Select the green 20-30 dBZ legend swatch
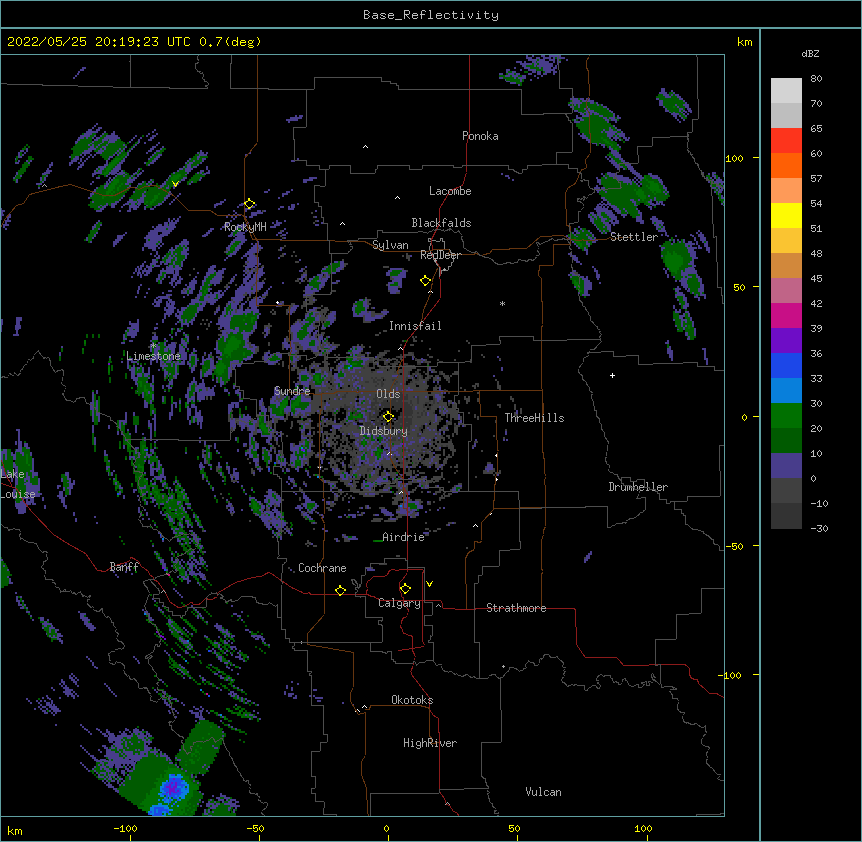This screenshot has height=842, width=862. (x=786, y=416)
